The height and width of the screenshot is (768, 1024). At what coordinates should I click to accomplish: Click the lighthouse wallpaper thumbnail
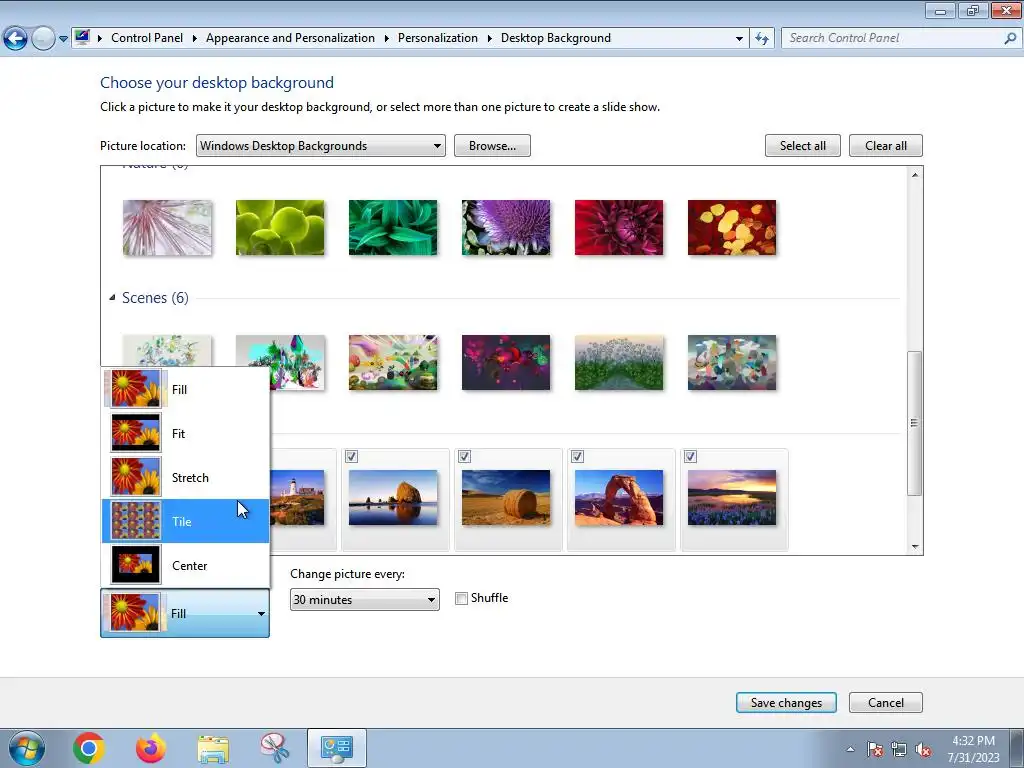(x=297, y=498)
